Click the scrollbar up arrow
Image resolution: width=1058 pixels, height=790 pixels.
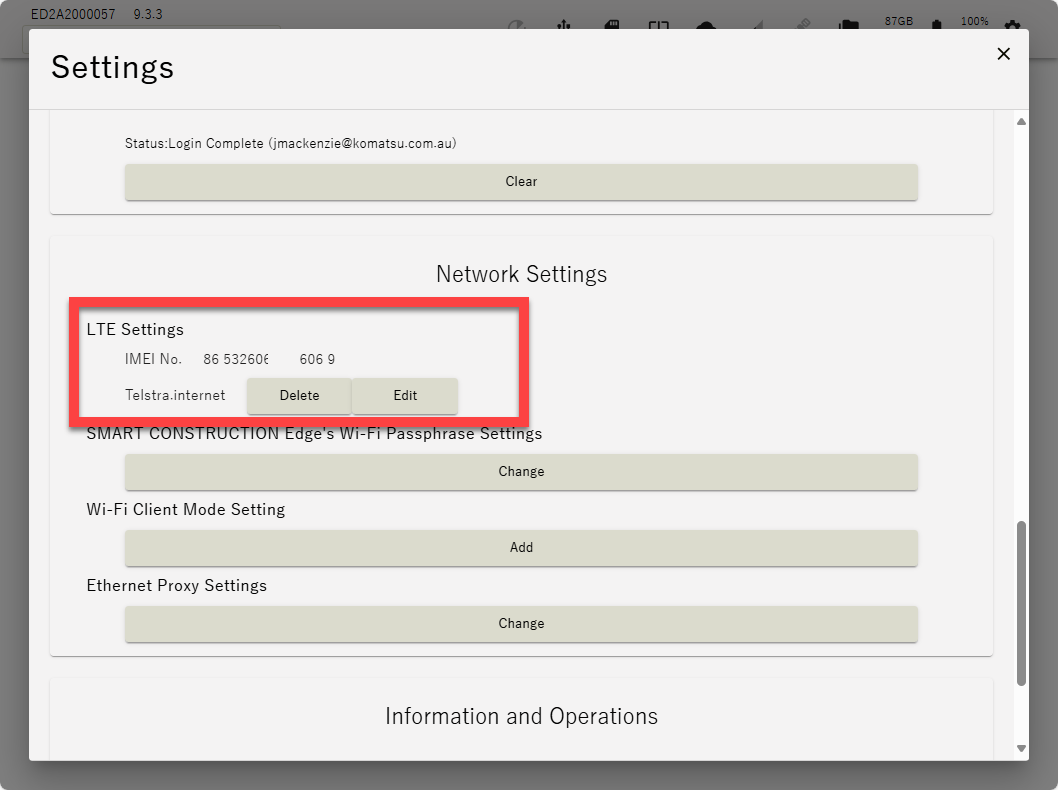pos(1022,121)
